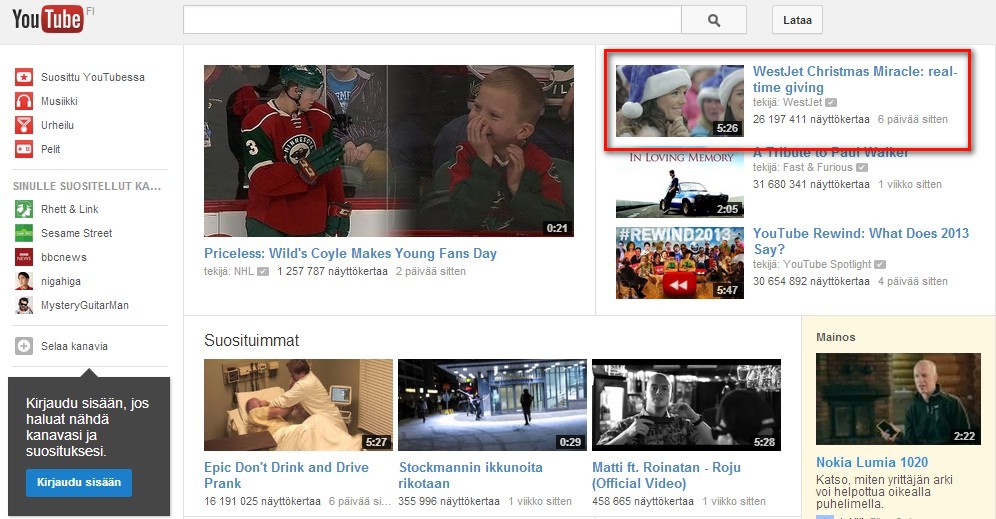The height and width of the screenshot is (519, 996).
Task: Click the magnifier search button
Action: click(x=714, y=20)
